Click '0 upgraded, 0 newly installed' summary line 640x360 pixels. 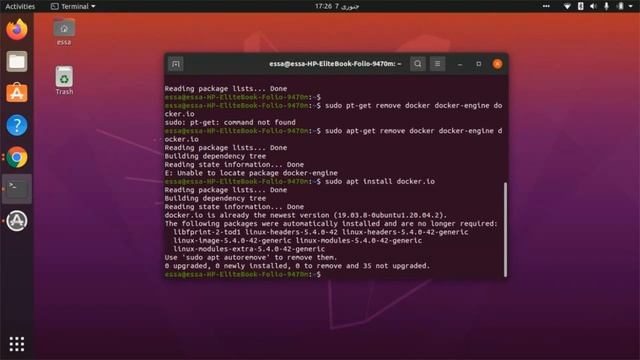[297, 266]
